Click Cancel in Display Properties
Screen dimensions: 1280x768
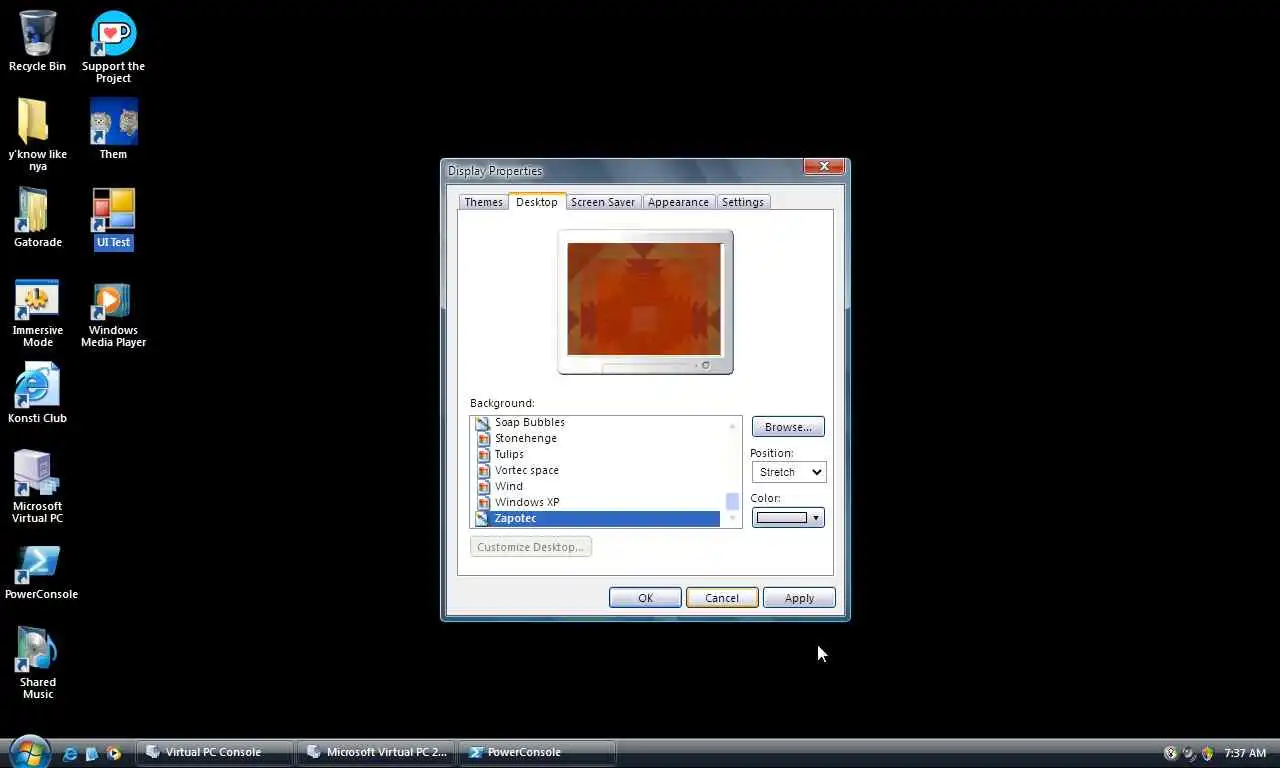[x=722, y=598]
